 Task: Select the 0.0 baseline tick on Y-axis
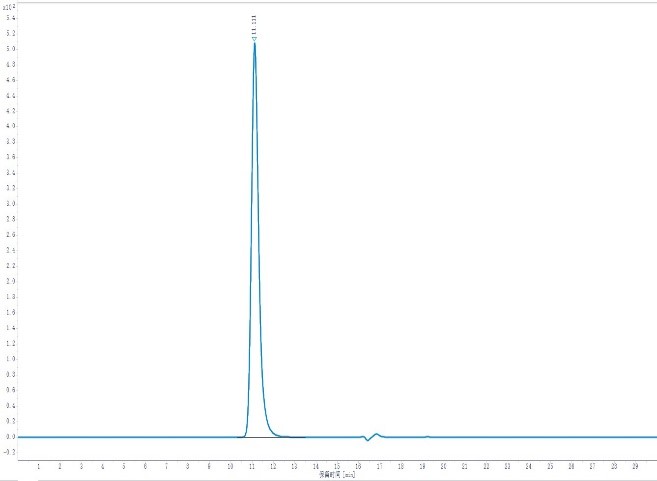[x=9, y=437]
